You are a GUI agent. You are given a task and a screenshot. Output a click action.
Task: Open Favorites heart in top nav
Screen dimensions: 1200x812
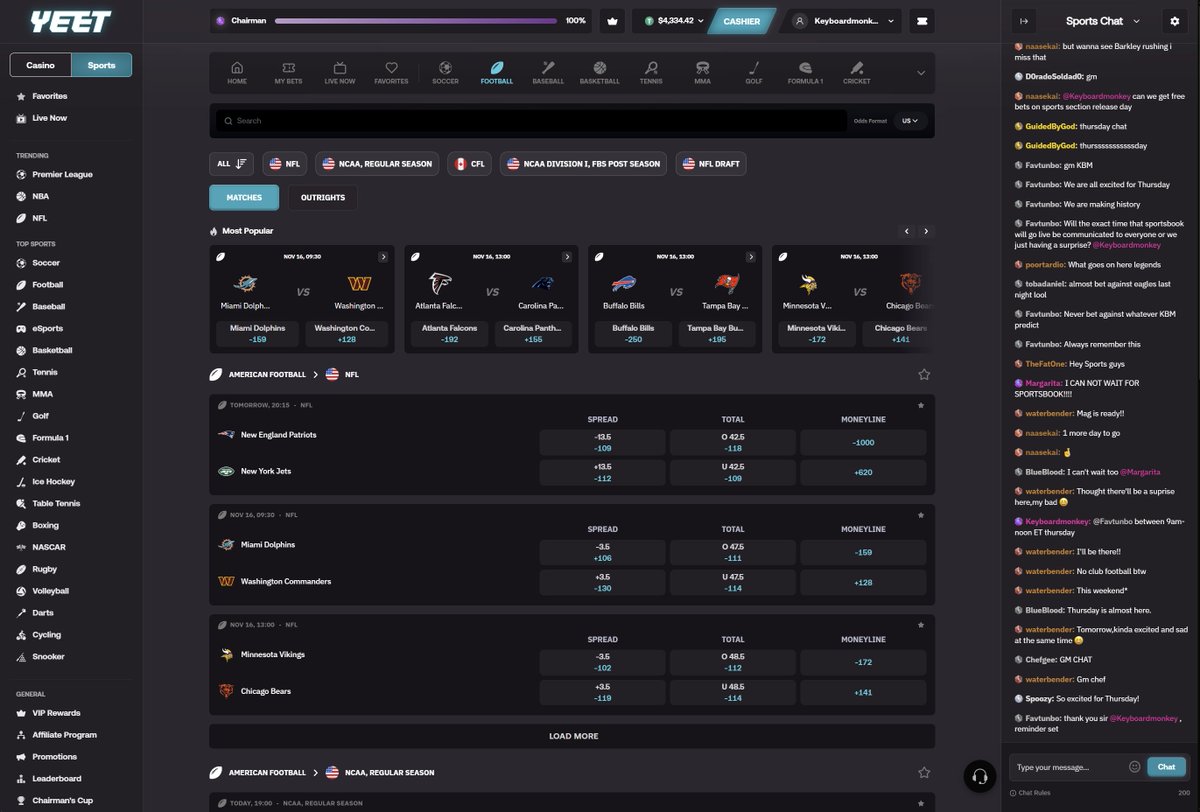pos(391,73)
